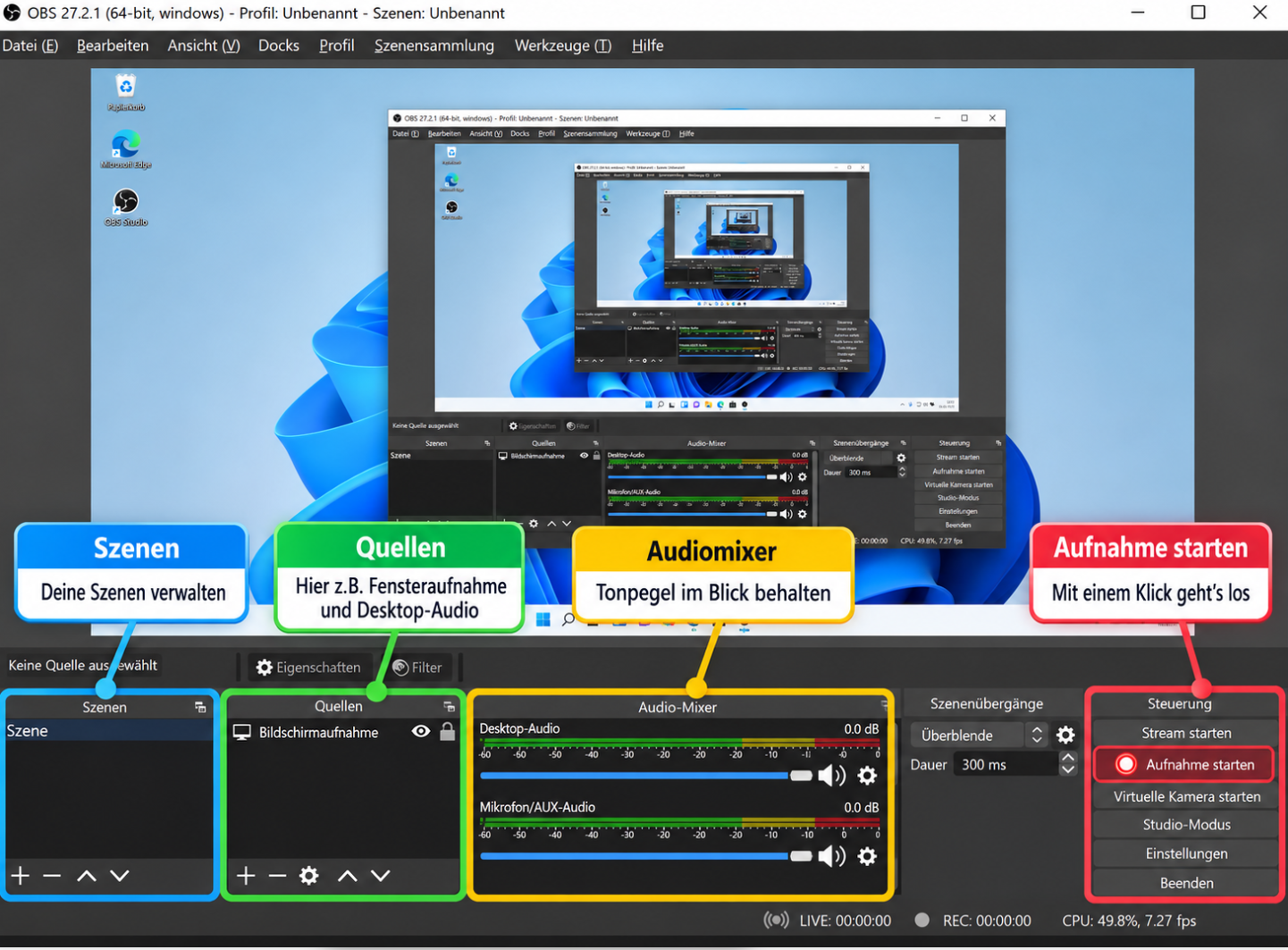Remove the scene with minus icon
Screen dimensions: 1288x950
(x=52, y=876)
